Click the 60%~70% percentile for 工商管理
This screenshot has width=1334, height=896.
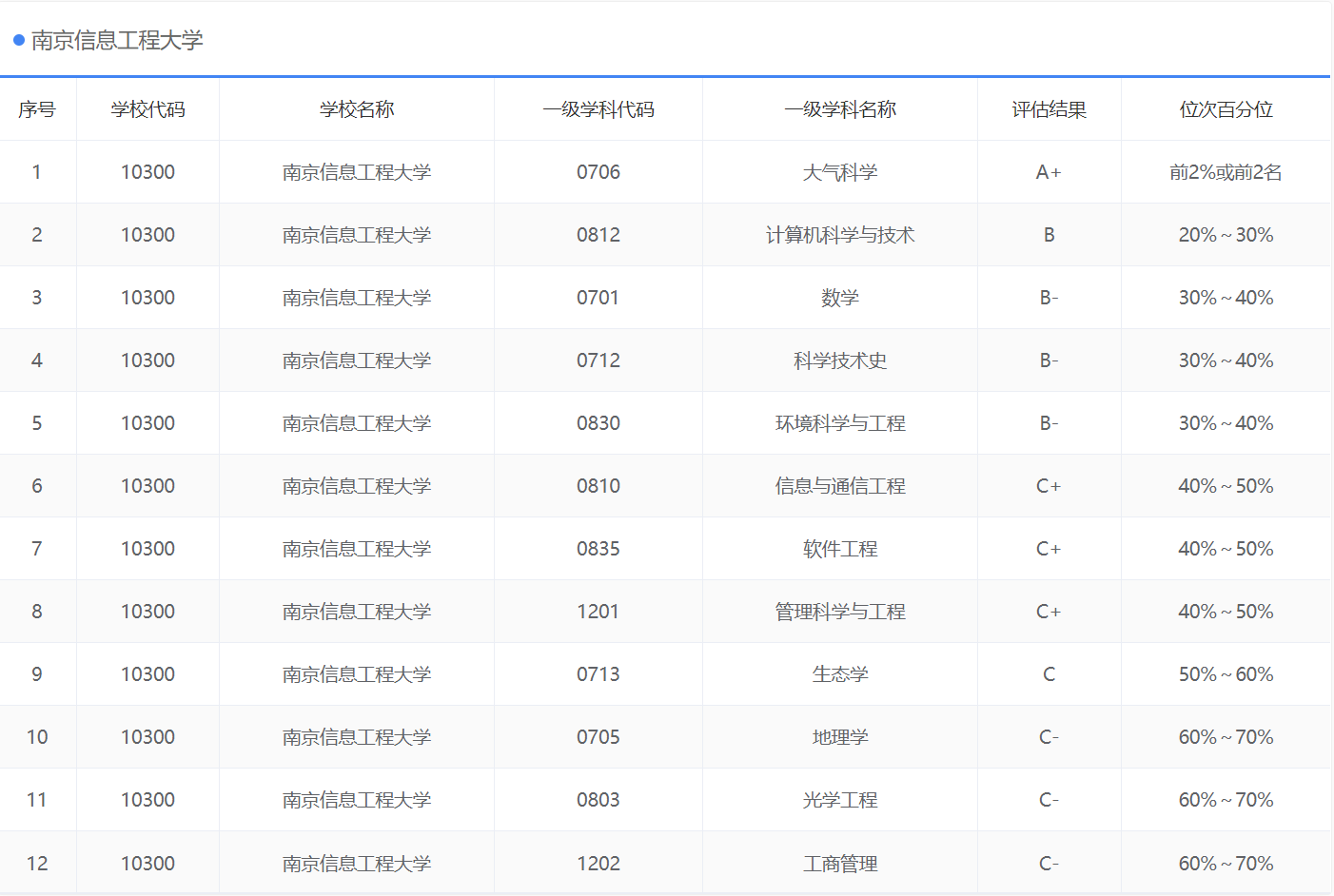pyautogui.click(x=1226, y=863)
